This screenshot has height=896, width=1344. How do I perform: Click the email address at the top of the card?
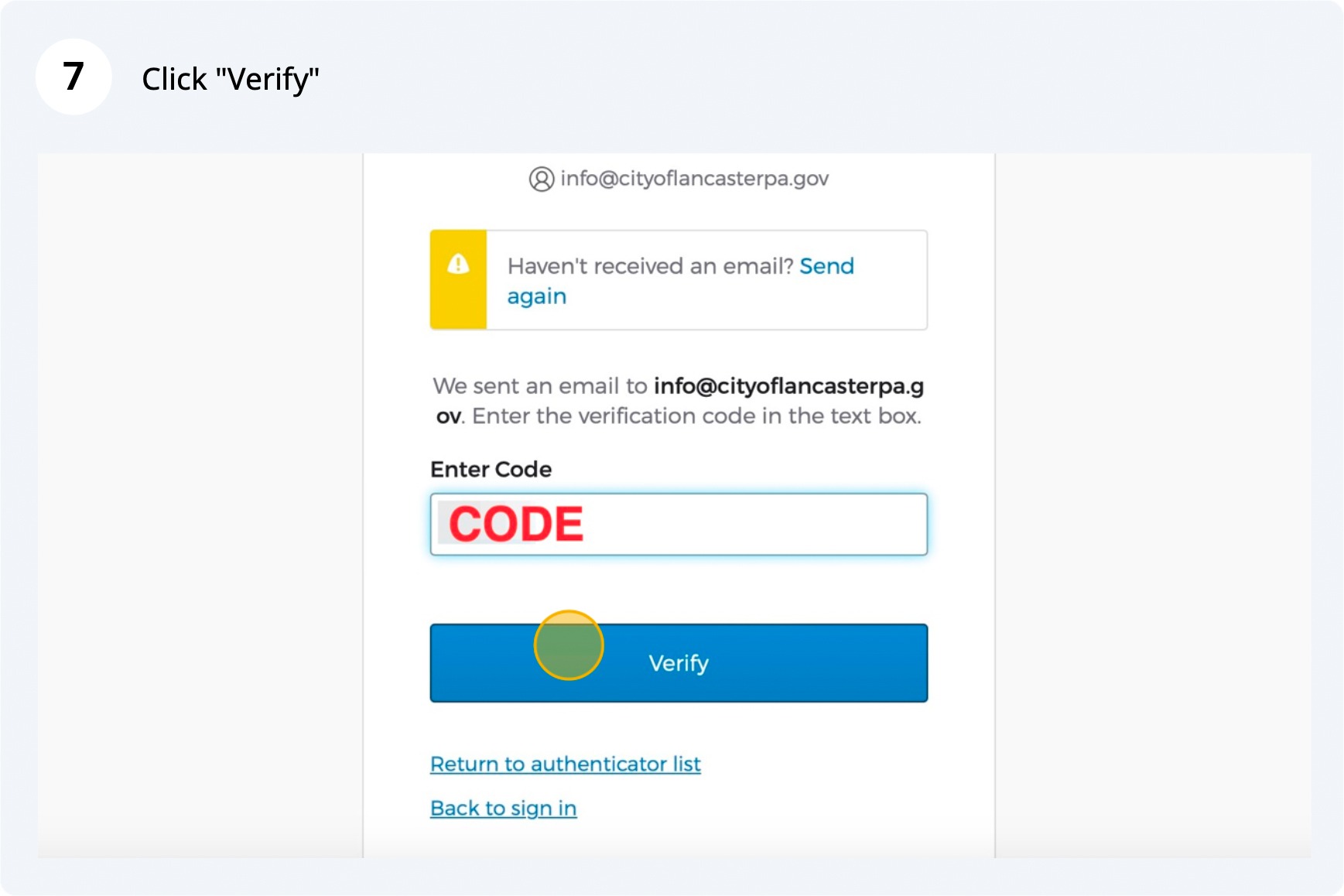click(694, 179)
